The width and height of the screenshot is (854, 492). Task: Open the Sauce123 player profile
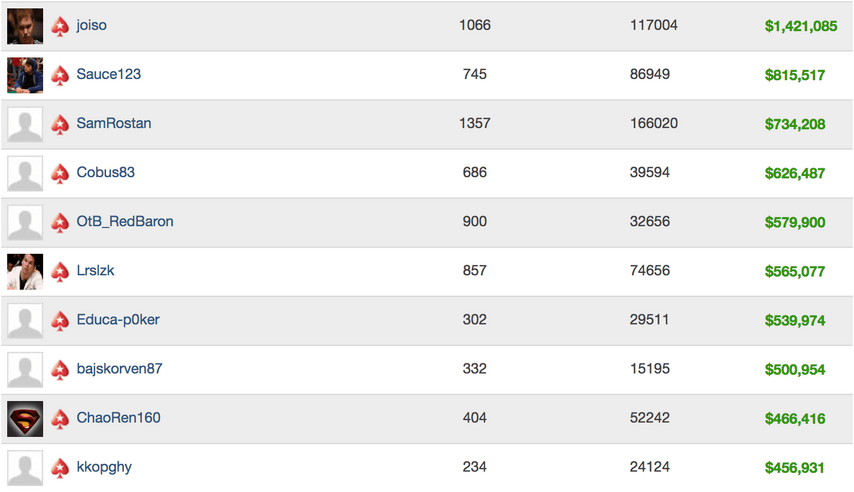pyautogui.click(x=108, y=74)
